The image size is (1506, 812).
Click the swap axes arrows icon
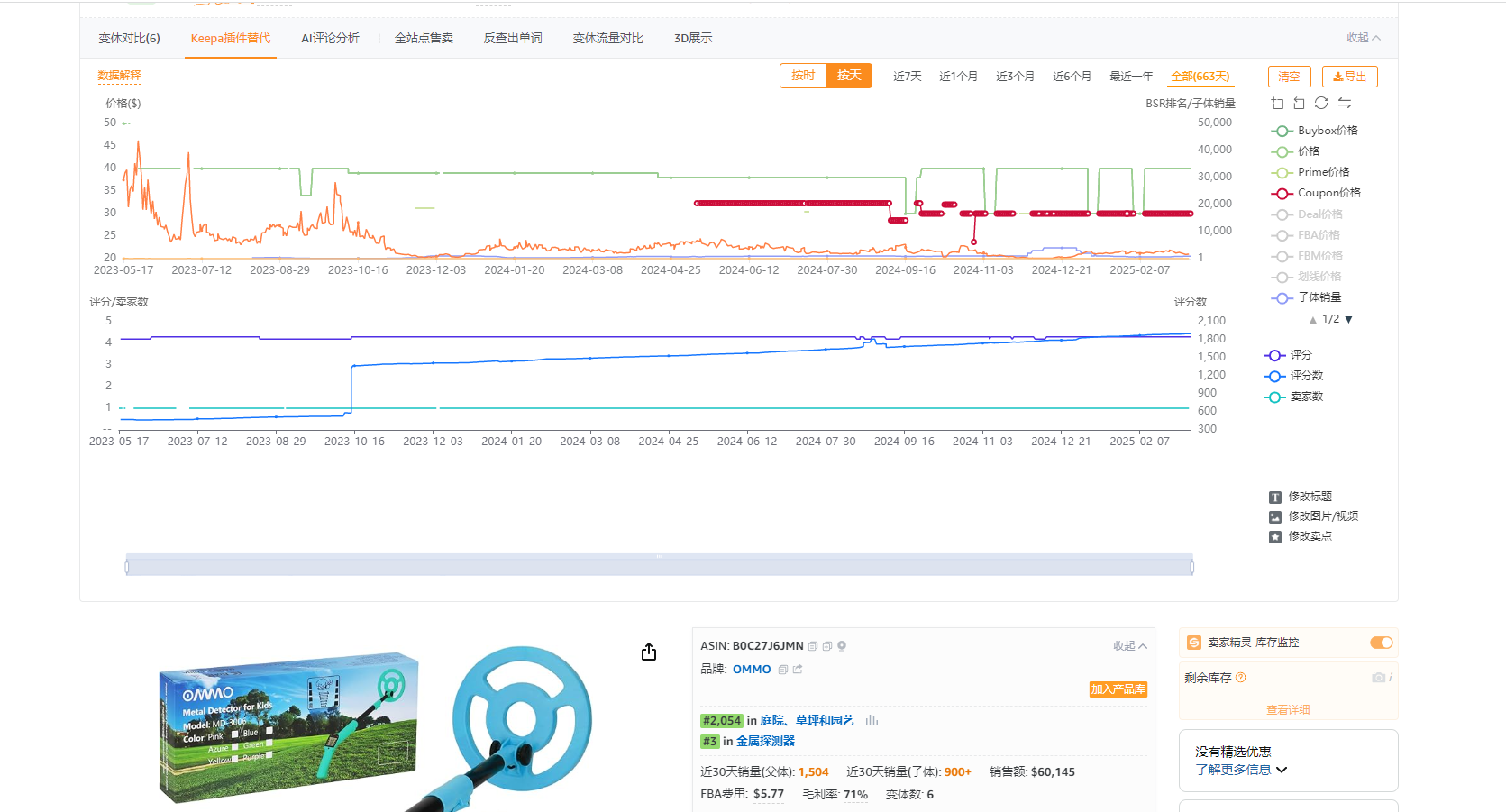[1345, 104]
